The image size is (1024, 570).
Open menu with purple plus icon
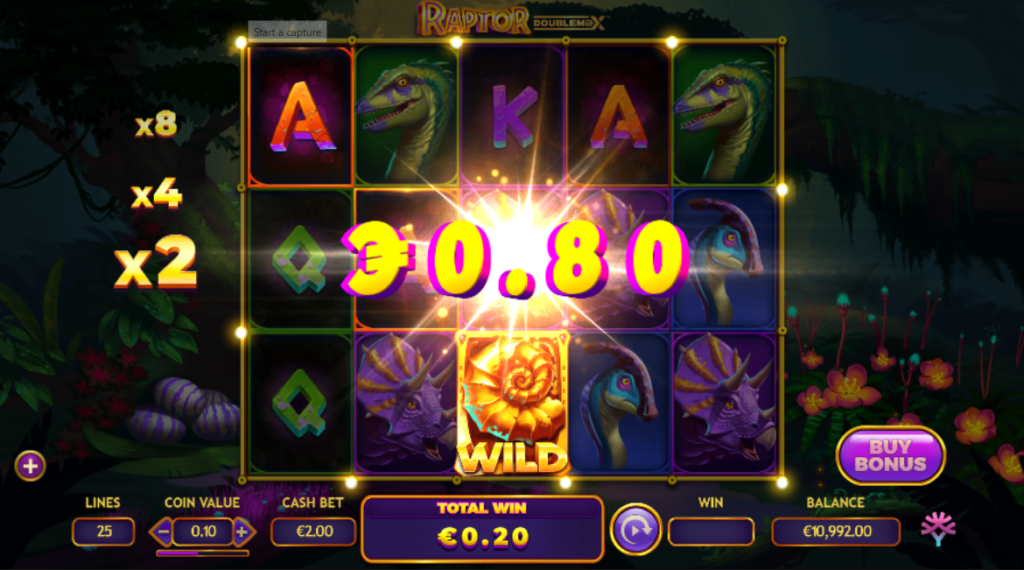[30, 466]
